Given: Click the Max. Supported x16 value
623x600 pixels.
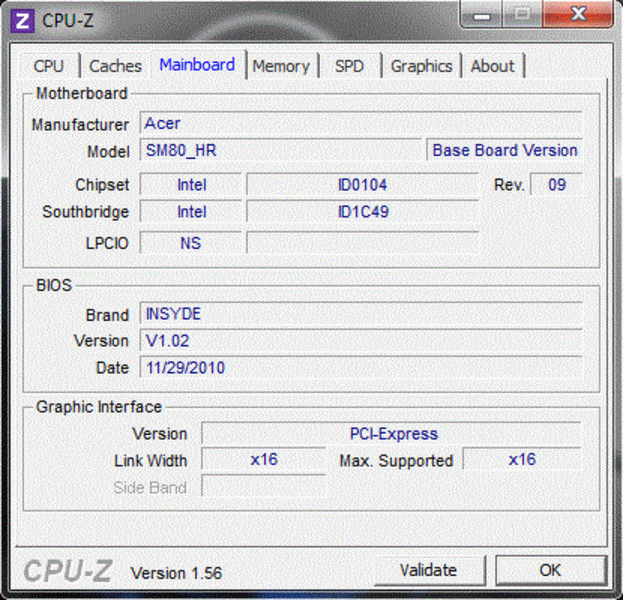Looking at the screenshot, I should click(522, 460).
